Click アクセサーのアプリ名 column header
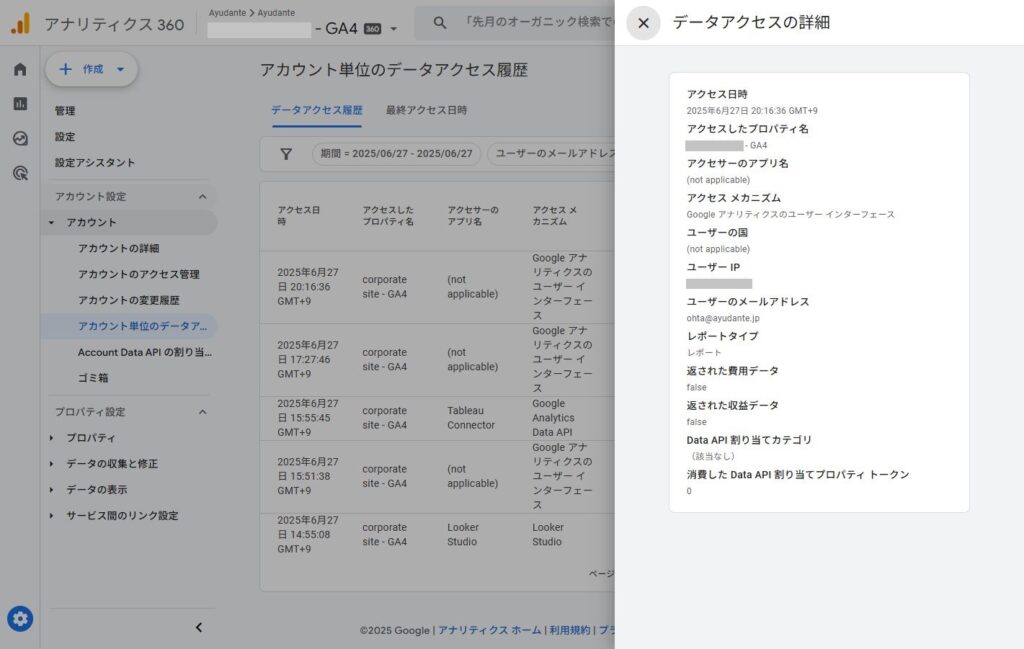The image size is (1024, 649). (473, 216)
